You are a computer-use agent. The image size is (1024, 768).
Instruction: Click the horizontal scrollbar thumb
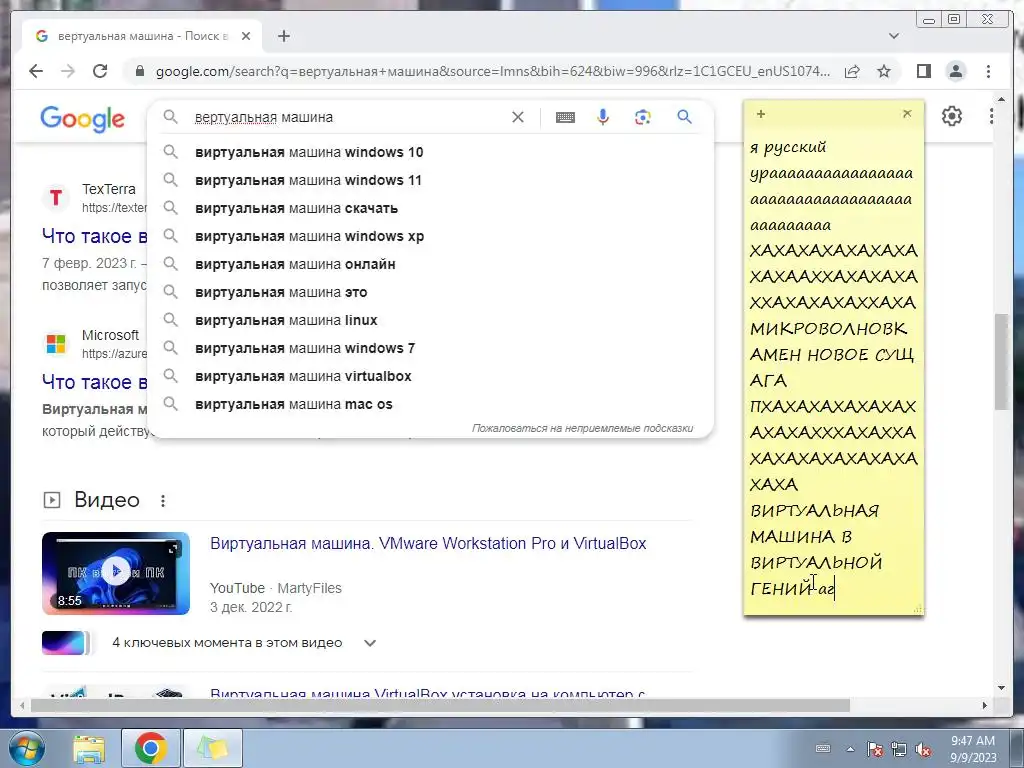pyautogui.click(x=440, y=705)
